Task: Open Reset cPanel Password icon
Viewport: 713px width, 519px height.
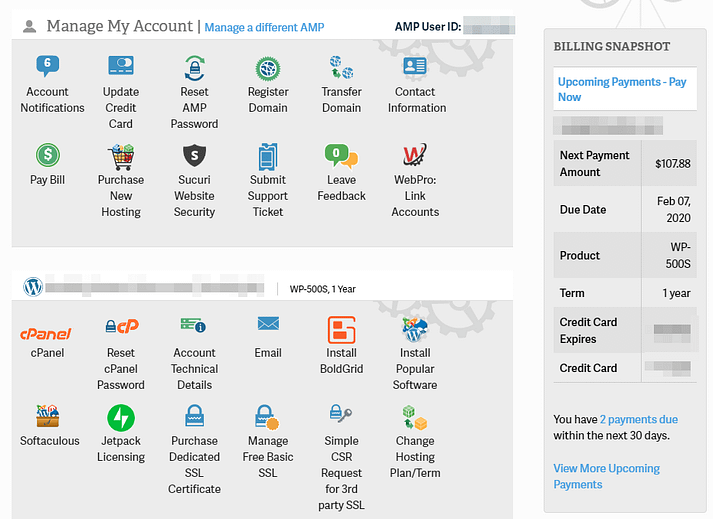Action: [122, 326]
